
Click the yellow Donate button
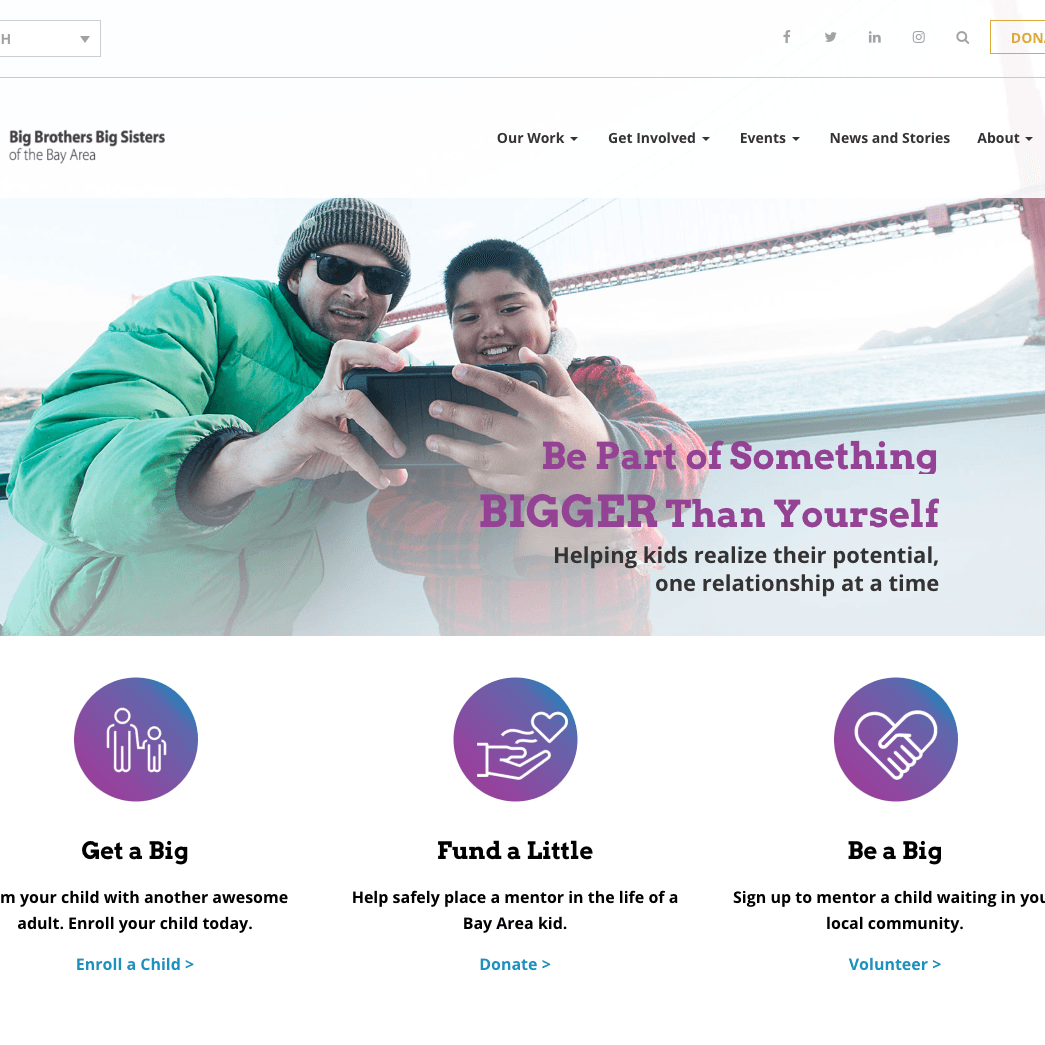tap(1019, 37)
